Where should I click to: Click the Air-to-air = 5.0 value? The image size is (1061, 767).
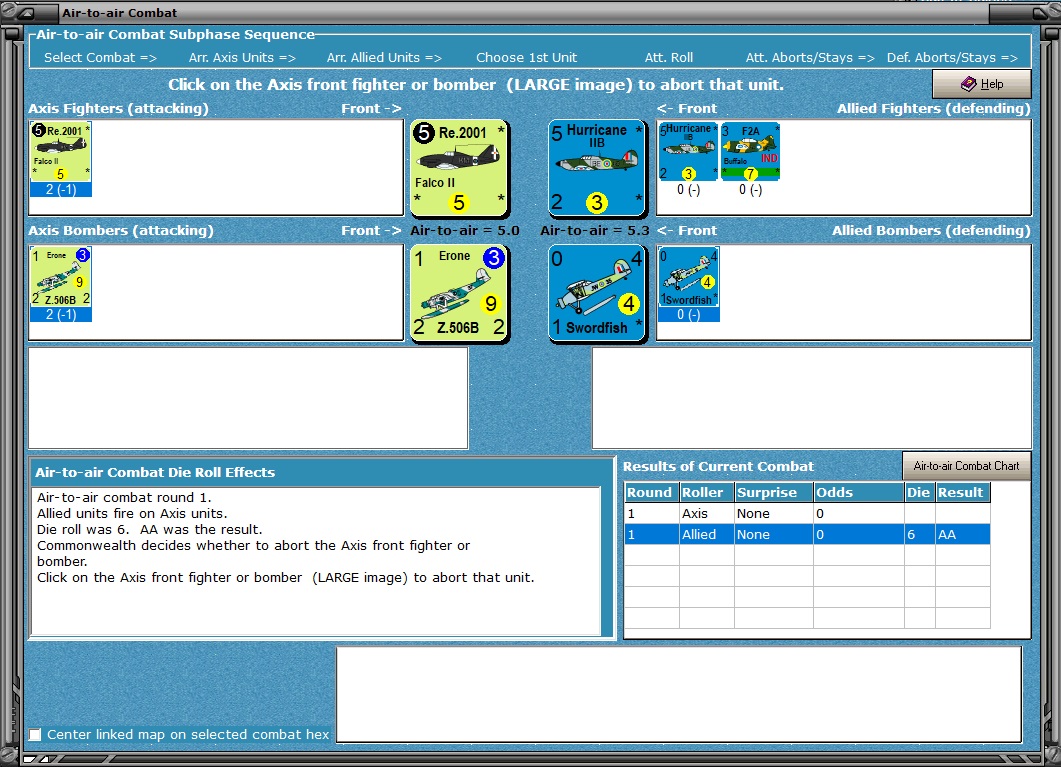[465, 231]
